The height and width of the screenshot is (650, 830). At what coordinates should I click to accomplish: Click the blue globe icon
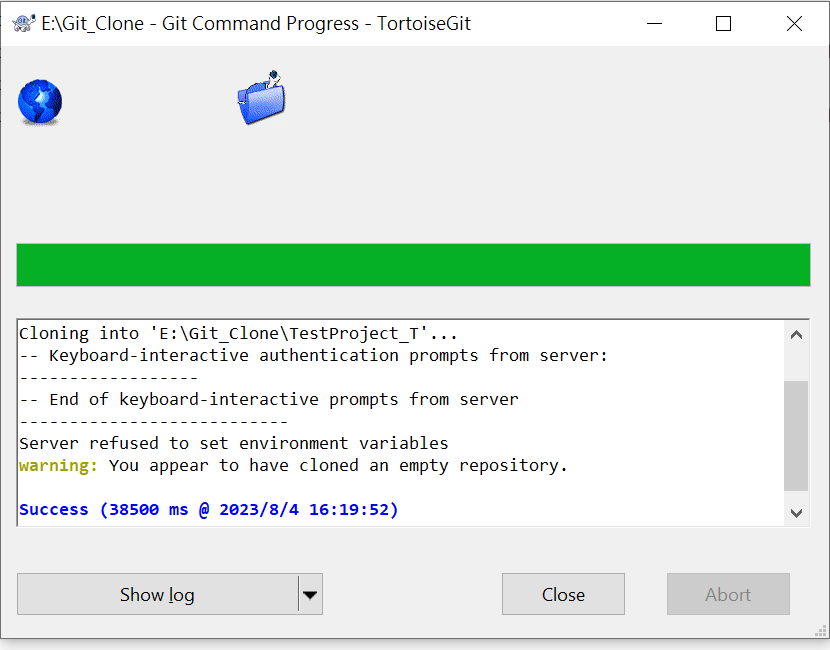[40, 102]
